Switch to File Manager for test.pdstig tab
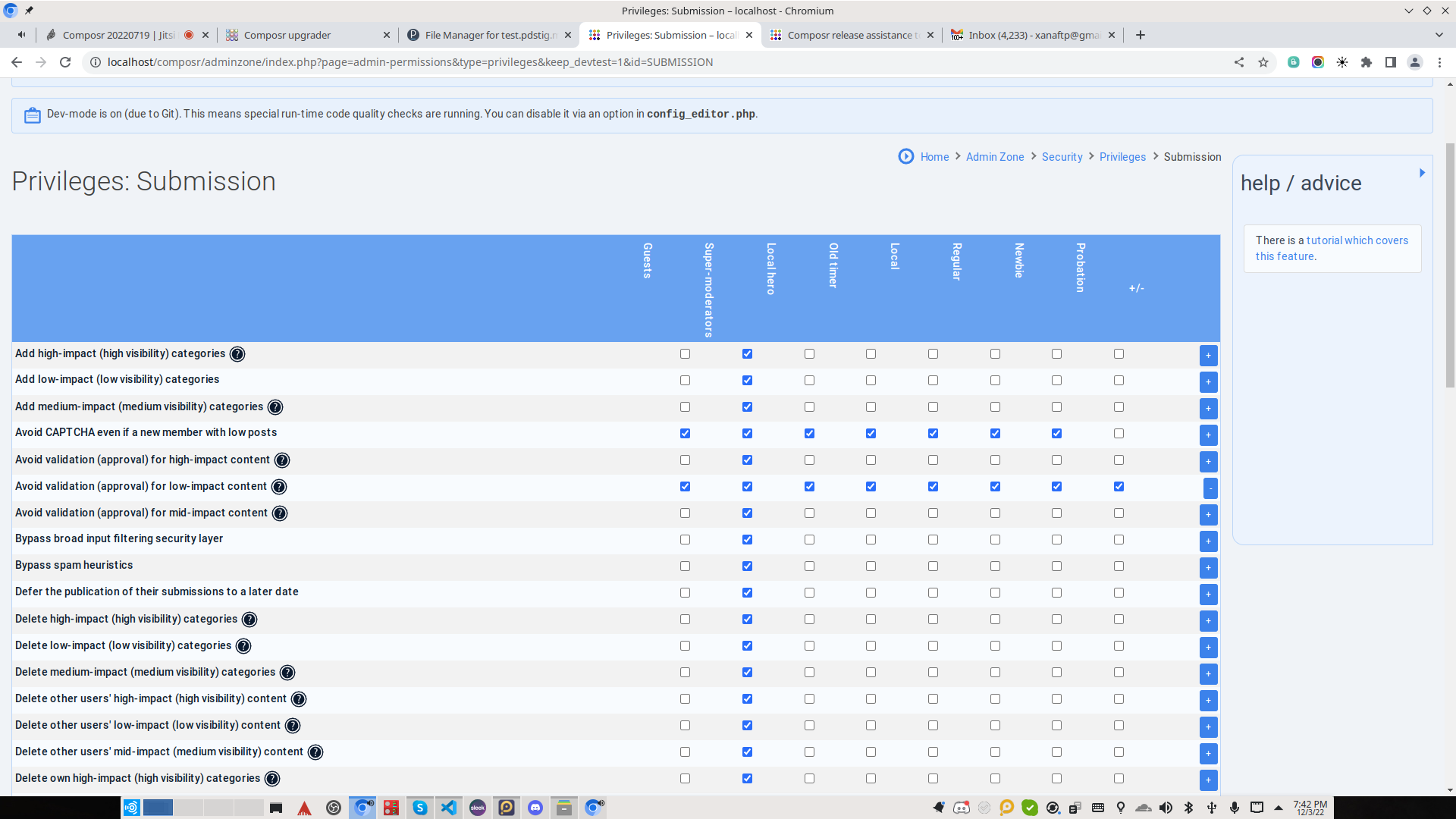This screenshot has width=1456, height=819. (x=489, y=35)
